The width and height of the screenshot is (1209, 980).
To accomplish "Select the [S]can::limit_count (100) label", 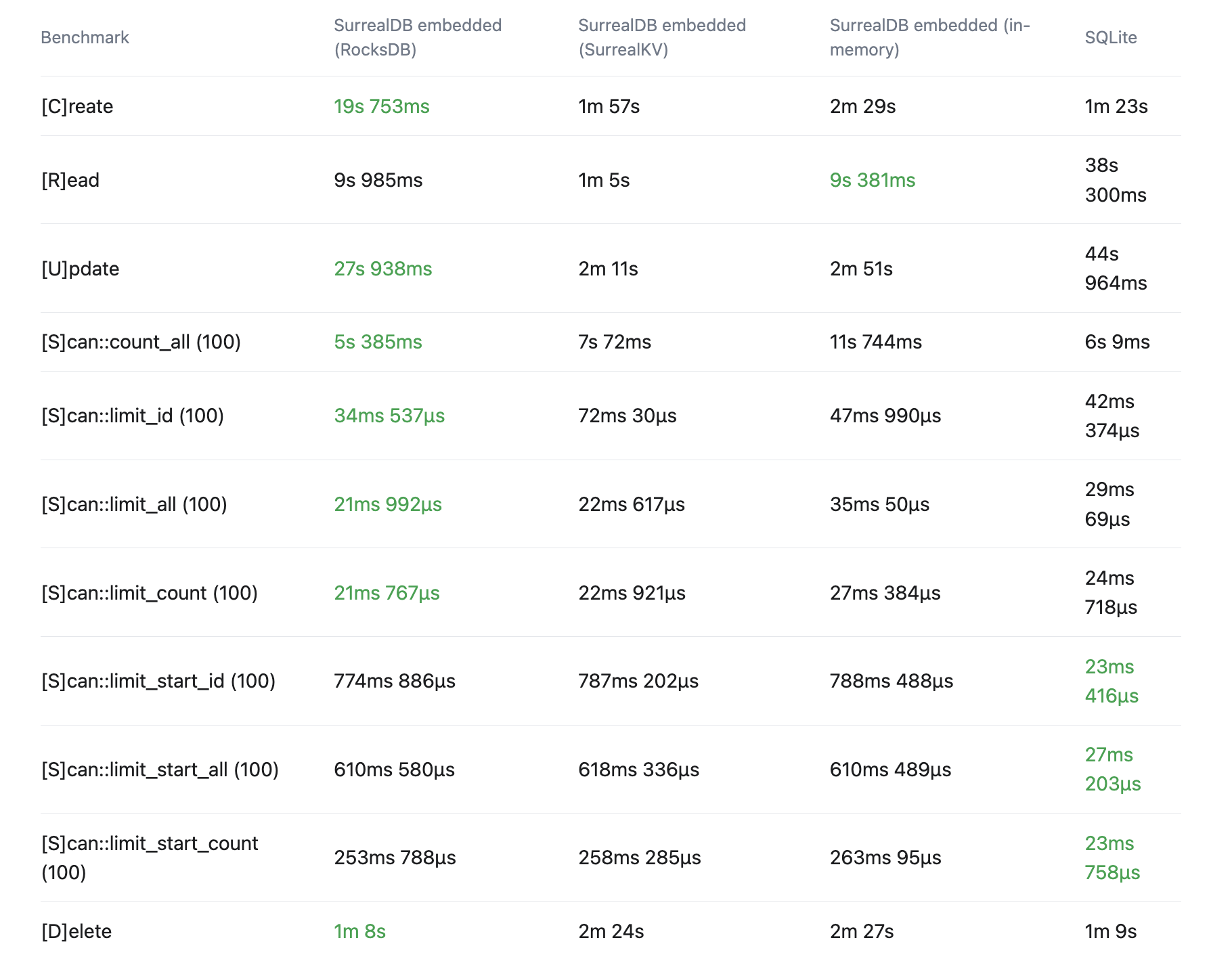I will pos(150,593).
